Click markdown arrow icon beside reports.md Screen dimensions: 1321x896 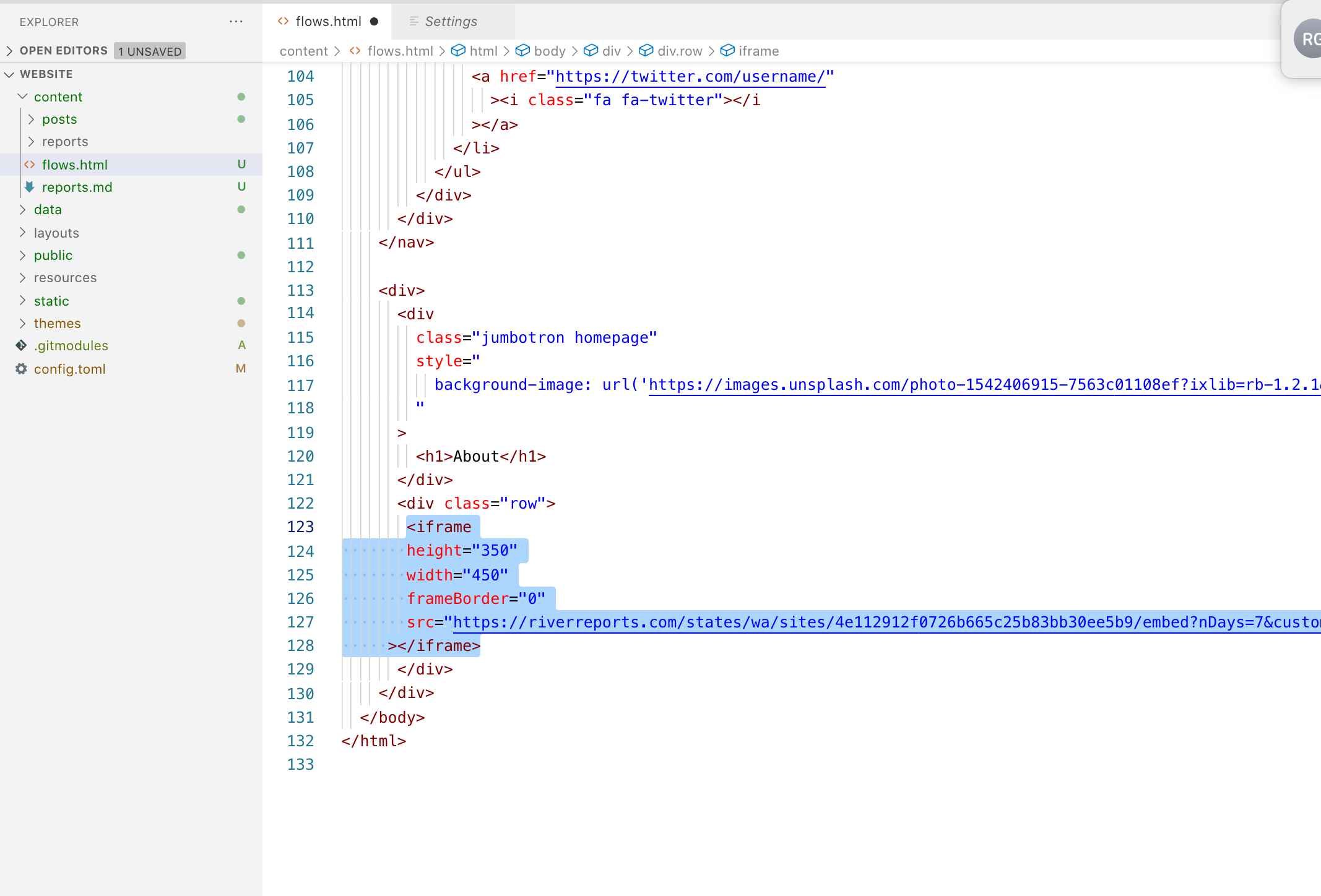point(29,187)
